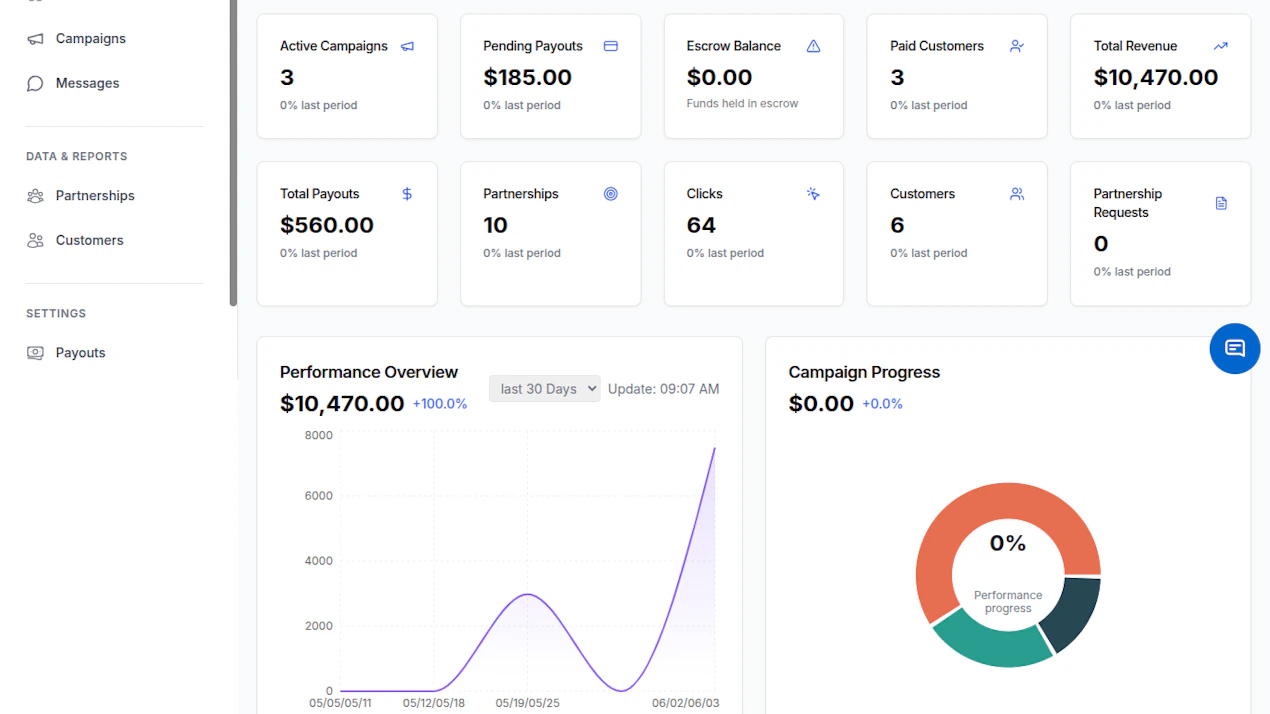Click the Partnership Requests count 0
This screenshot has width=1270, height=714.
tap(1101, 244)
